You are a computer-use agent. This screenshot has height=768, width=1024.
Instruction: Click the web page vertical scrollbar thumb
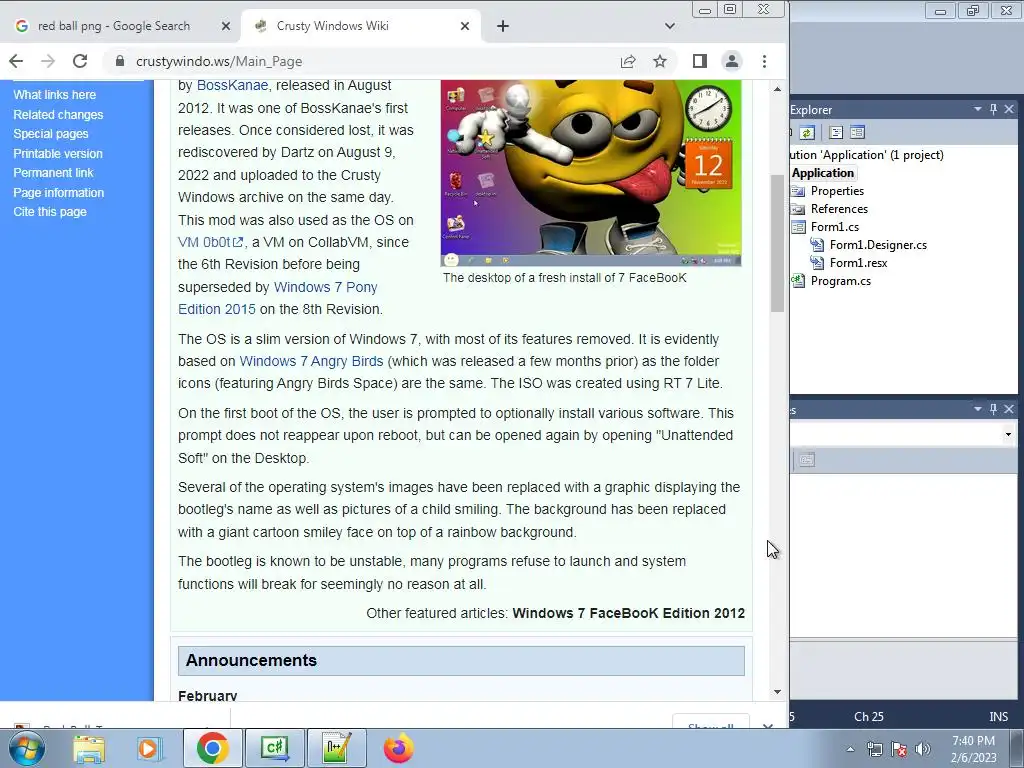(777, 243)
